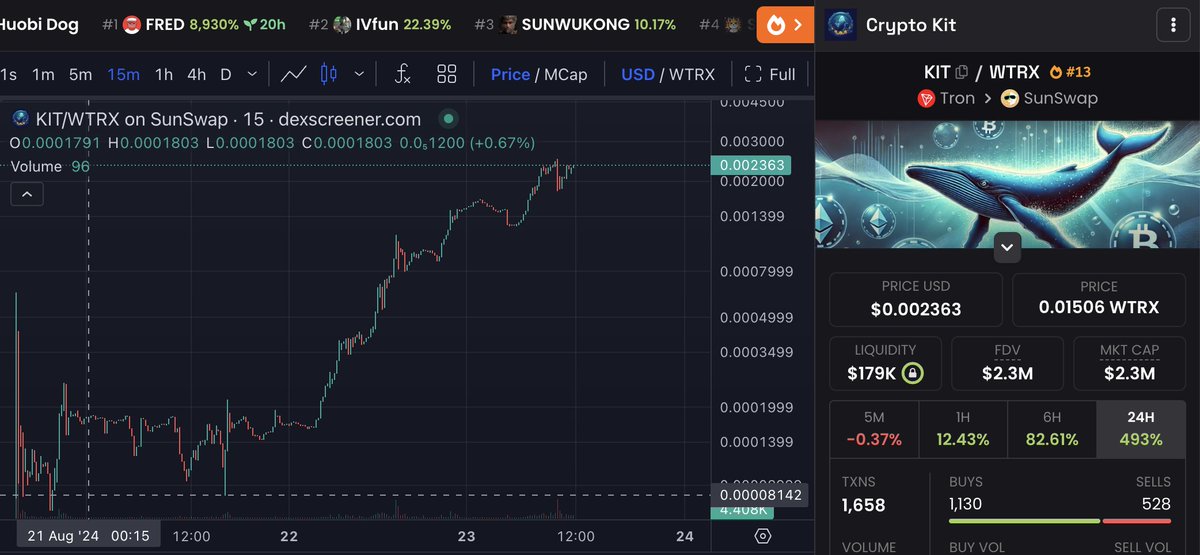This screenshot has height=555, width=1200.
Task: Click the Full chart button
Action: click(x=770, y=74)
